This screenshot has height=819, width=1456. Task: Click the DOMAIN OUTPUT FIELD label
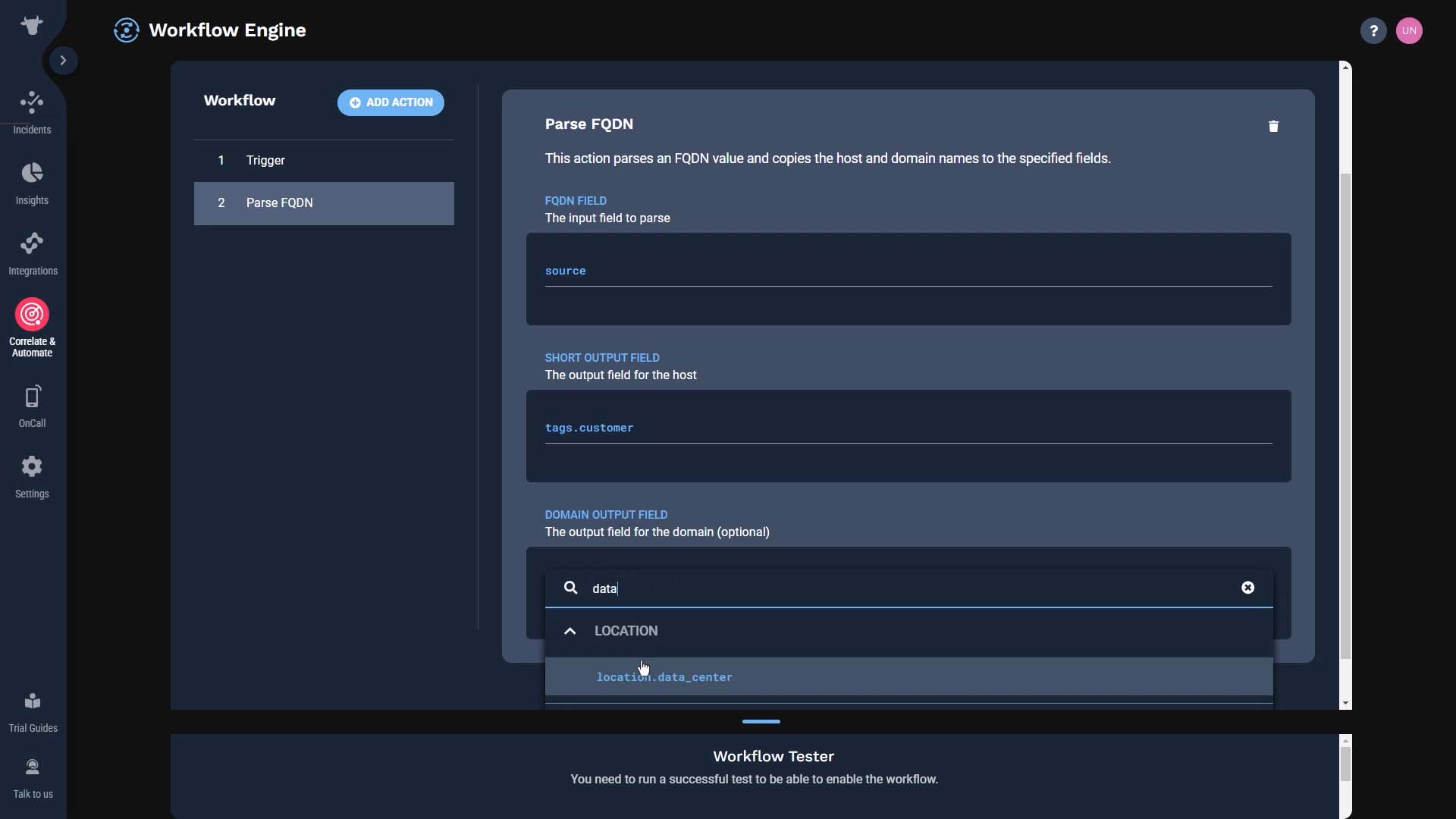(606, 515)
